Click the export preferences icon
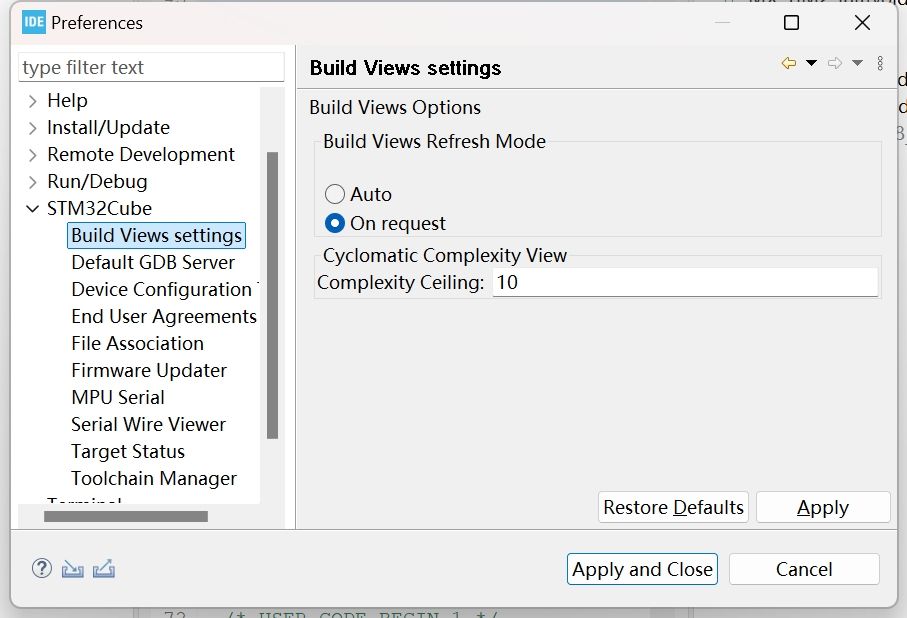 pos(104,569)
